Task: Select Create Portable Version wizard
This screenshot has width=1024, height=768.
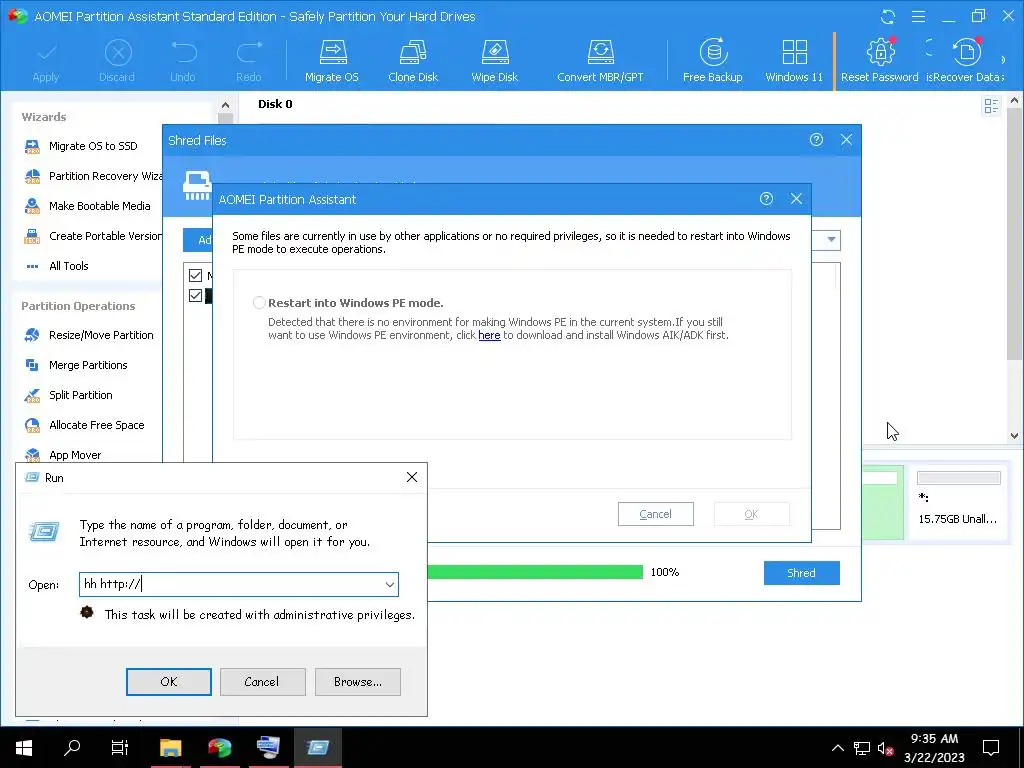Action: pyautogui.click(x=92, y=236)
